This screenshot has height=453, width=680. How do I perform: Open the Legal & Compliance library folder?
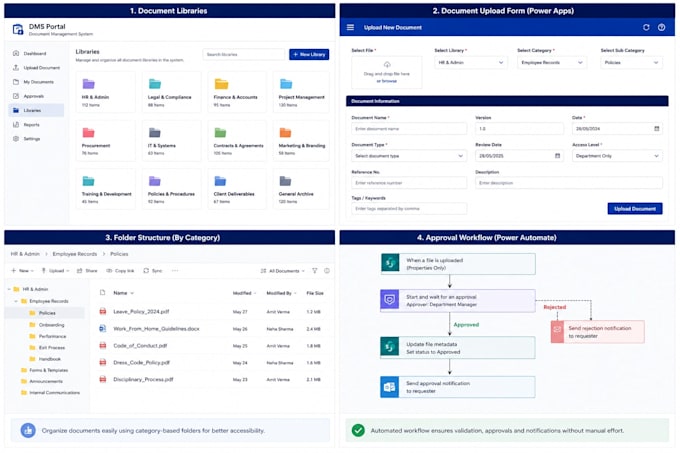(x=172, y=93)
